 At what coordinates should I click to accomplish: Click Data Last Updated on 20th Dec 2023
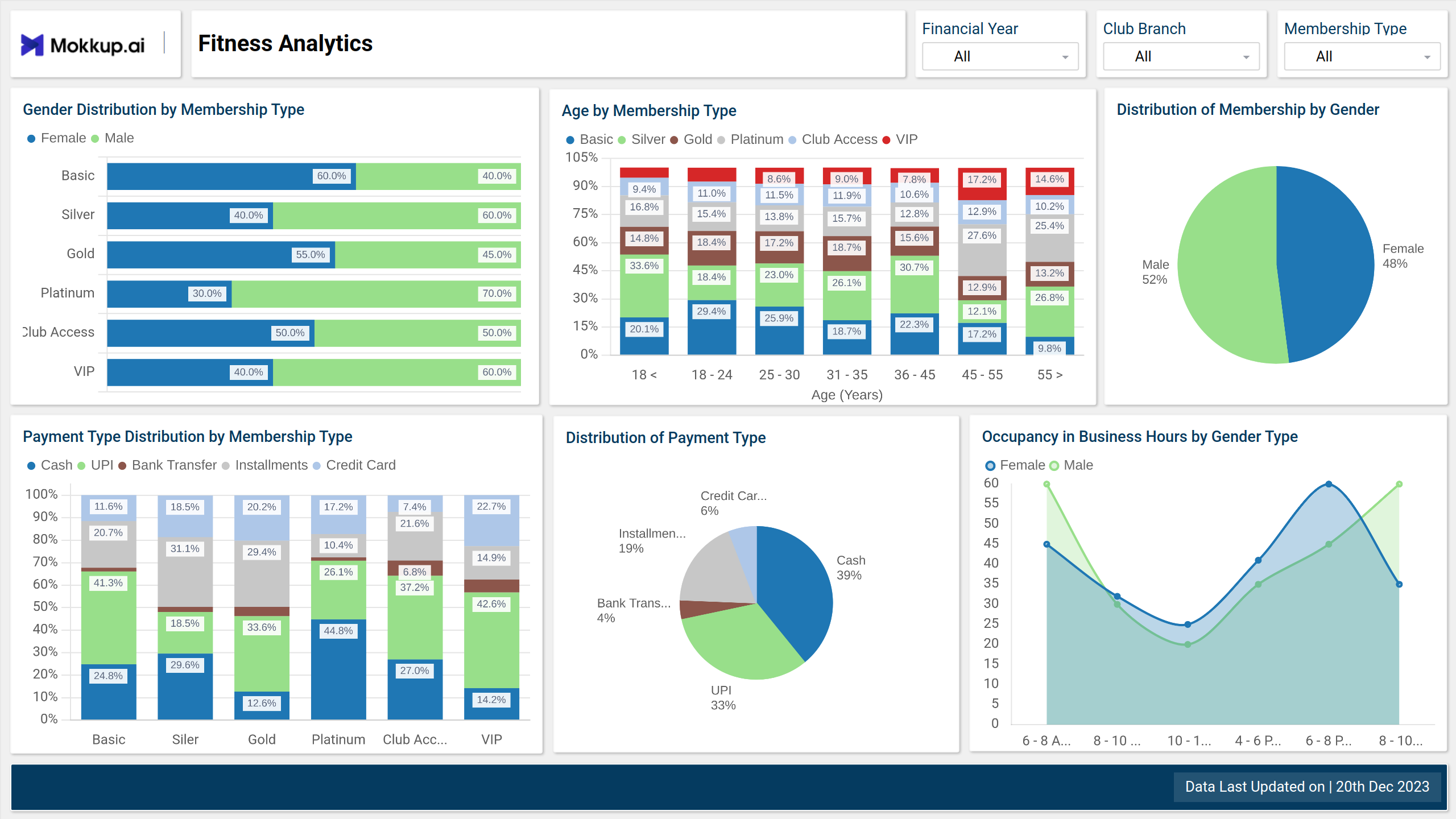pyautogui.click(x=1307, y=787)
